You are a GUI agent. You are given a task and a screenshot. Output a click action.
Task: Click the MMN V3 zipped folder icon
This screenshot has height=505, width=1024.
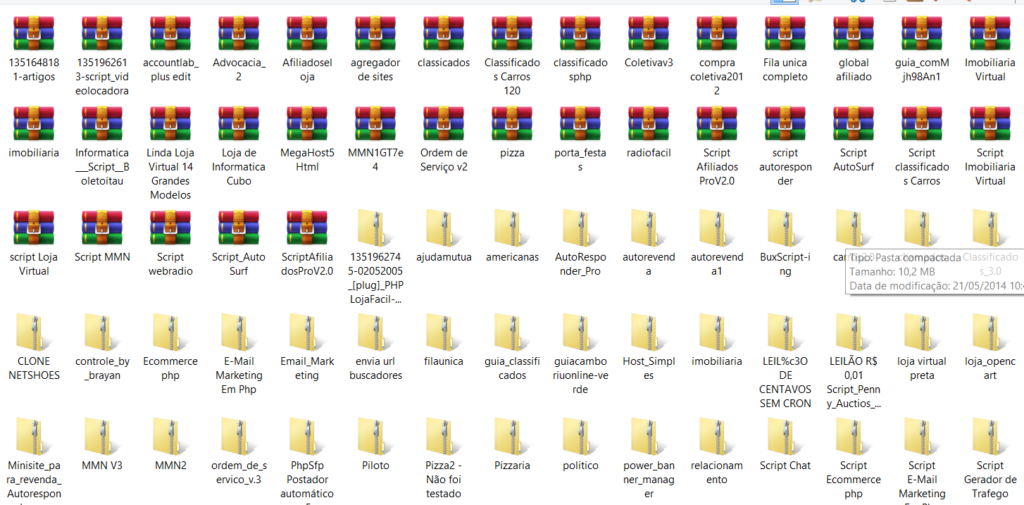(x=102, y=436)
